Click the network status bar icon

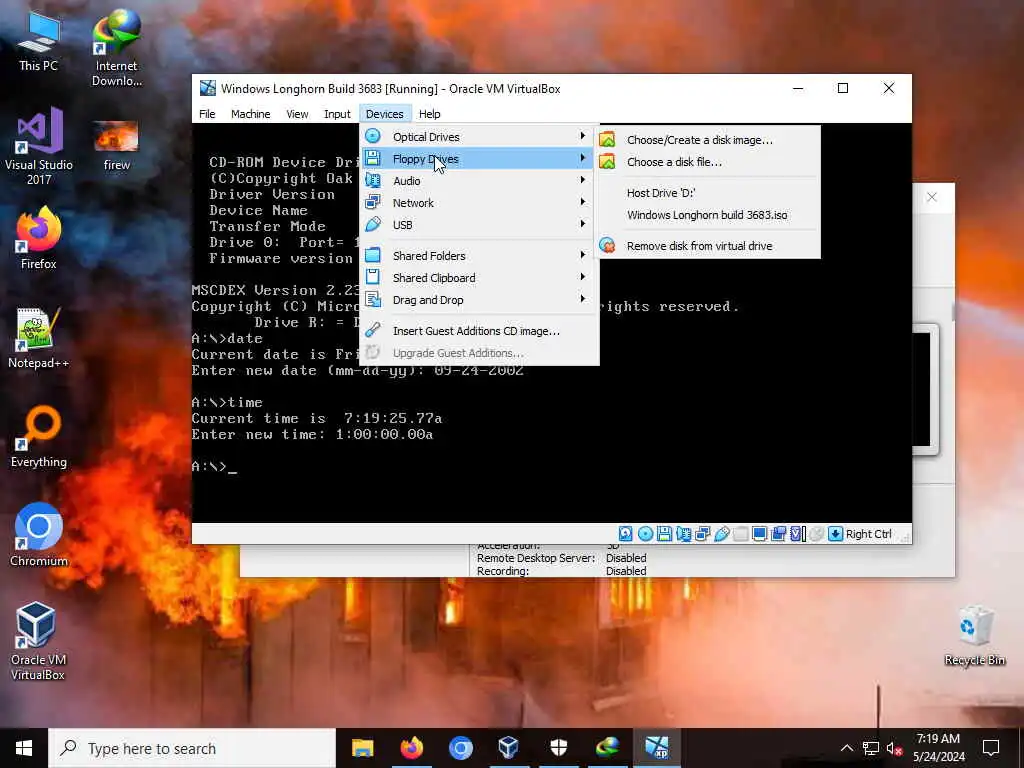click(x=703, y=534)
